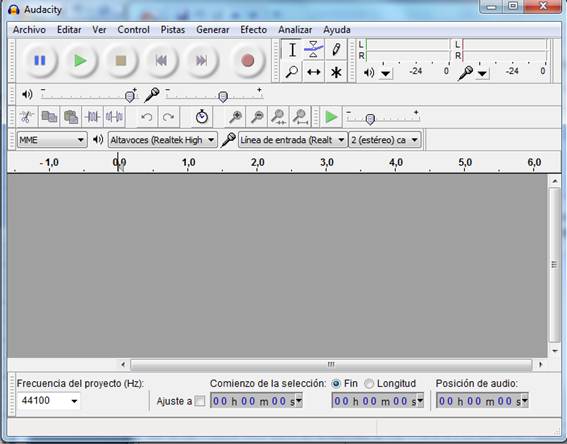This screenshot has width=567, height=444.
Task: Click the red Record button
Action: (248, 61)
